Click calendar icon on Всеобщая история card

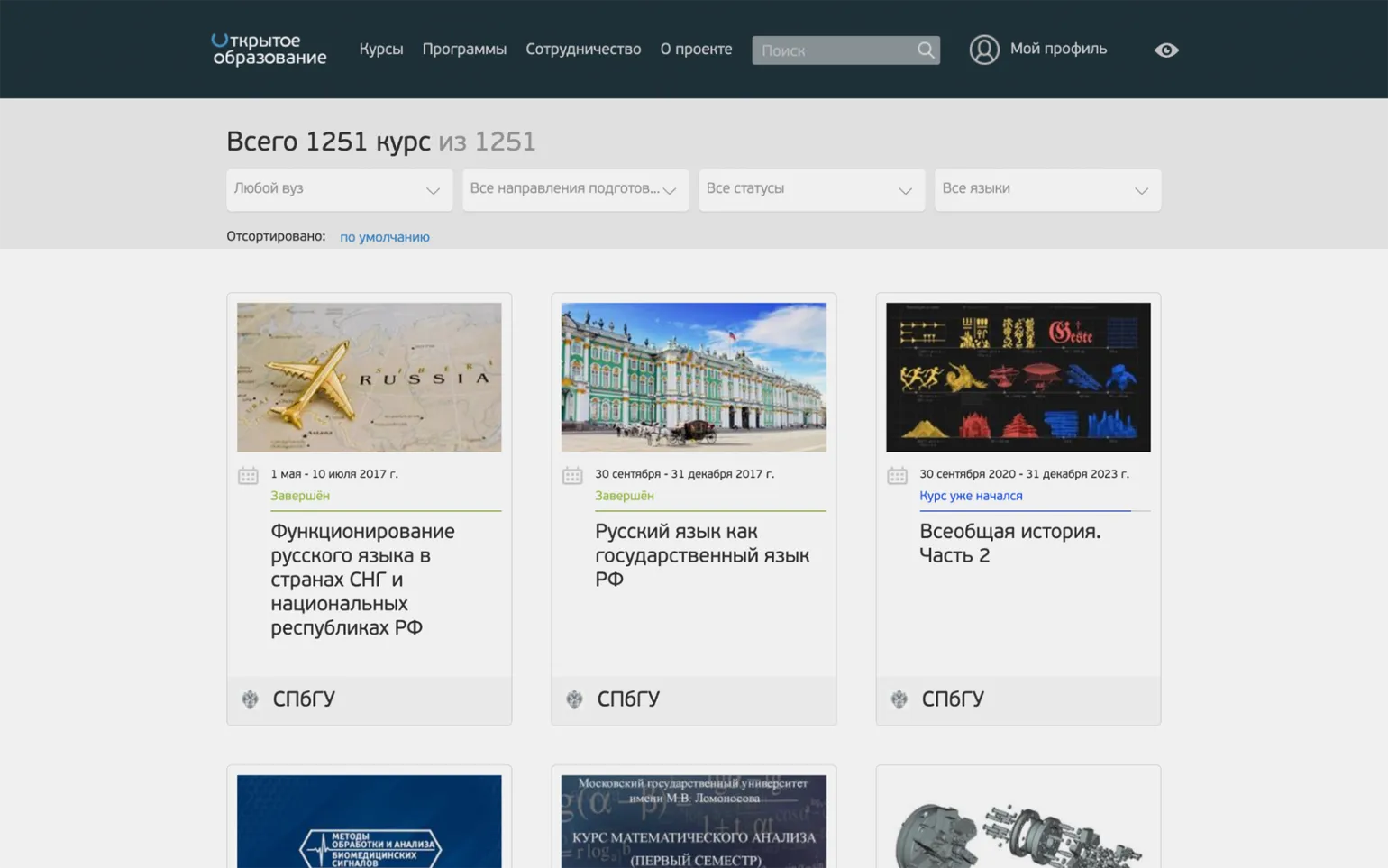[896, 476]
